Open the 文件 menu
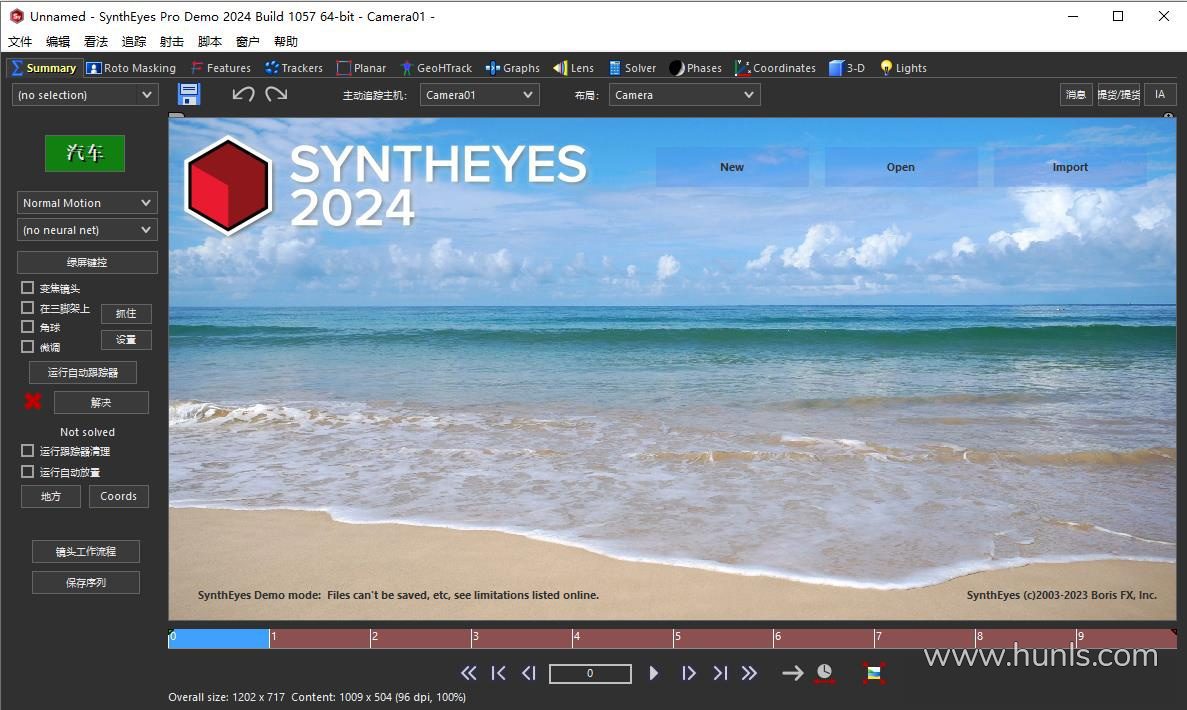This screenshot has height=710, width=1187. pyautogui.click(x=20, y=42)
